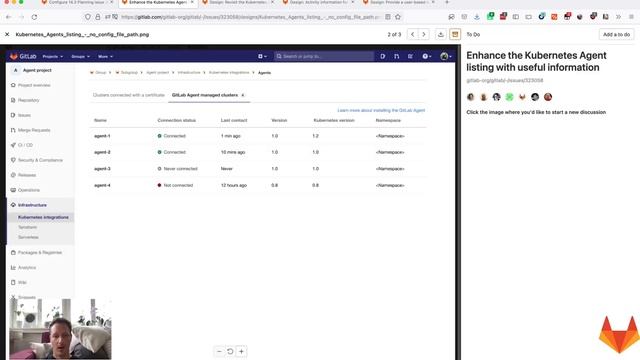This screenshot has height=360, width=640.
Task: Go back in browser history
Action: click(9, 17)
